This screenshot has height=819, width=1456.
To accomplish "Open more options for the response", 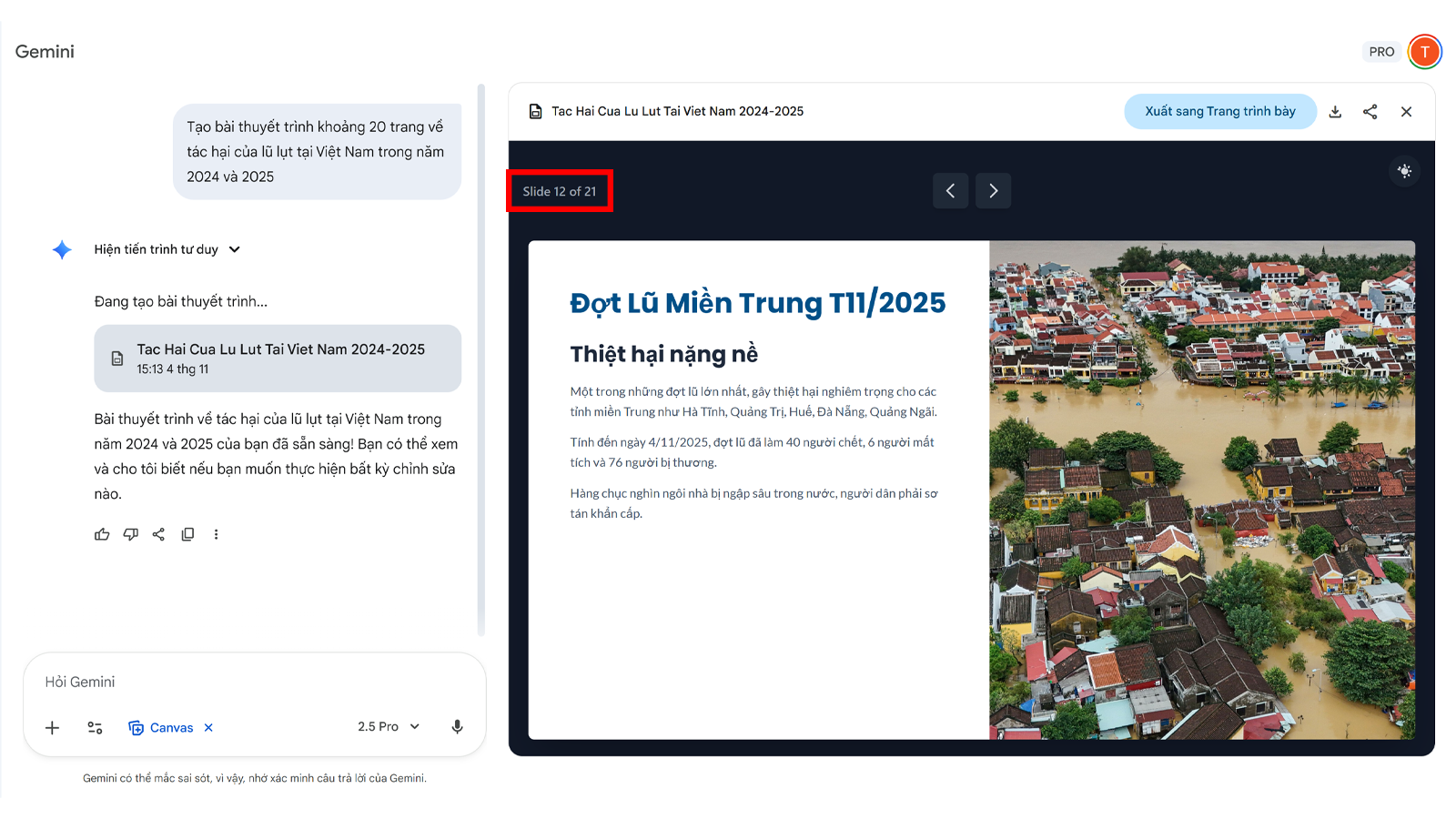I will point(216,534).
